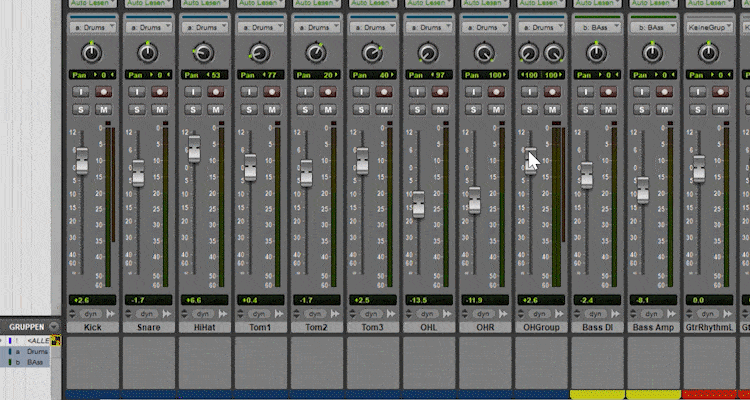
Task: Record-enable the Snare track
Action: click(x=159, y=92)
